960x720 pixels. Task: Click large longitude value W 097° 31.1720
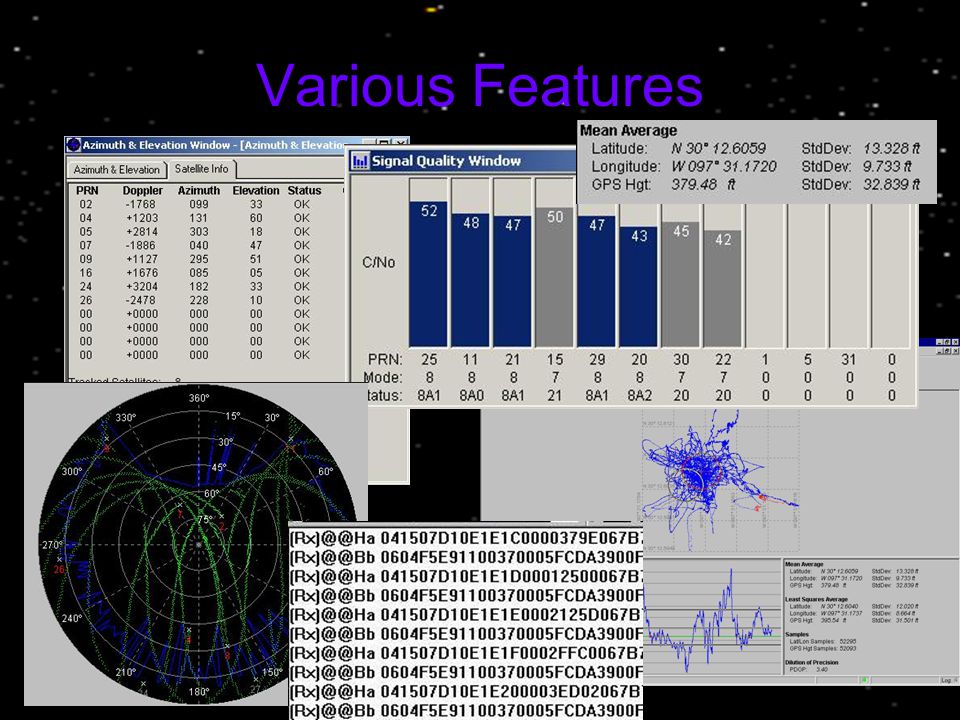724,166
